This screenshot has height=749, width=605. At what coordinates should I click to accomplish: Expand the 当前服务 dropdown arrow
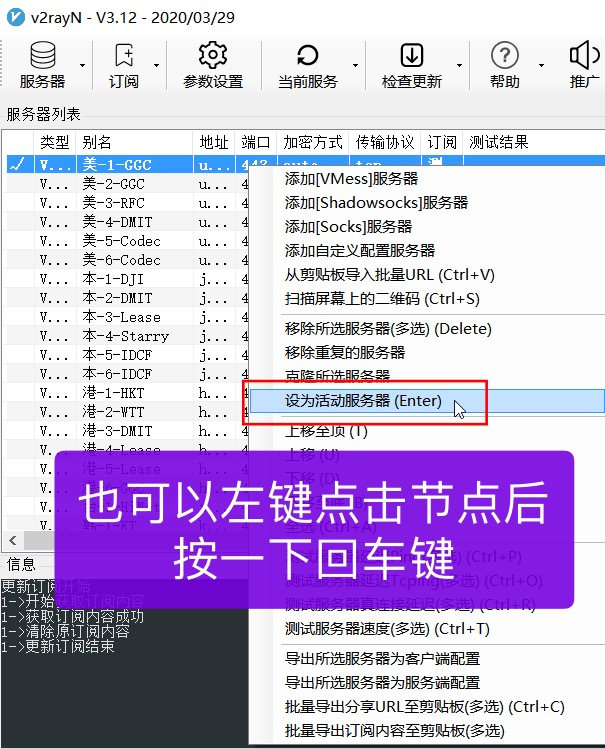[355, 65]
